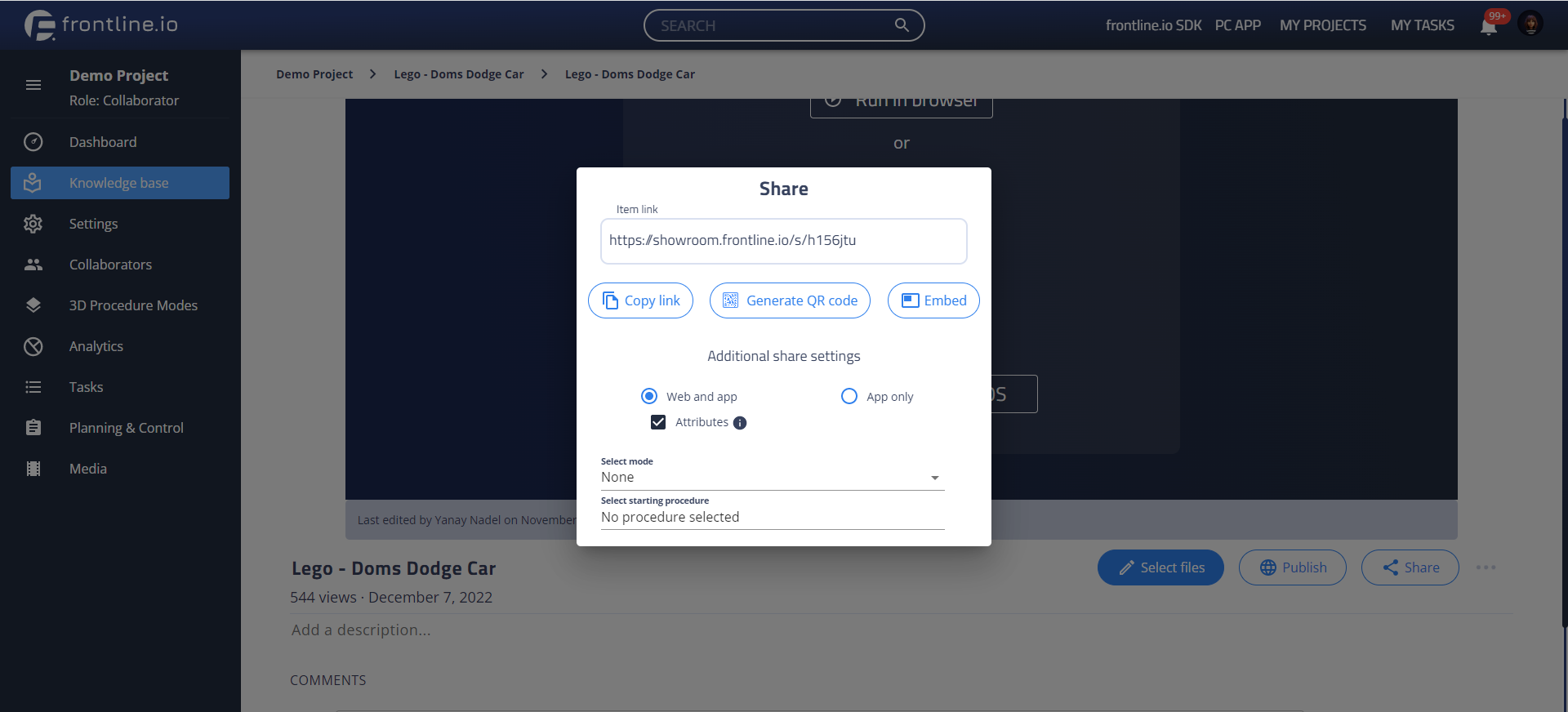
Task: Click the Demo Project breadcrumb
Action: [x=314, y=74]
